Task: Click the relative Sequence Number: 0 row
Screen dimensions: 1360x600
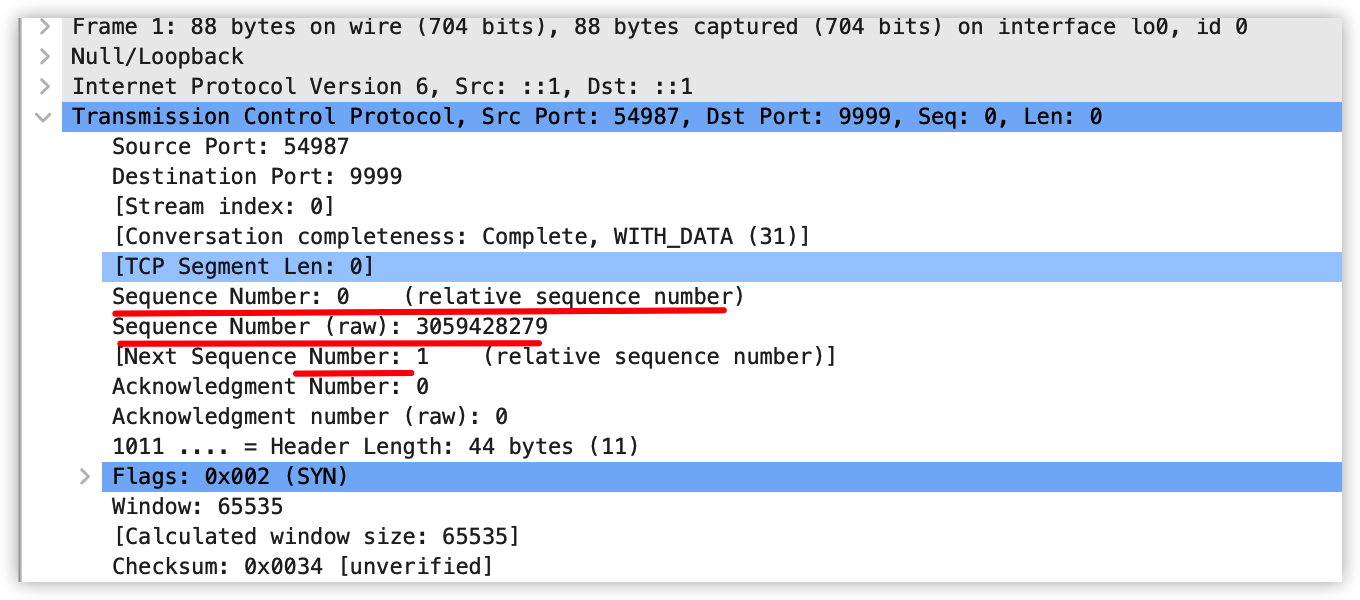Action: 428,297
